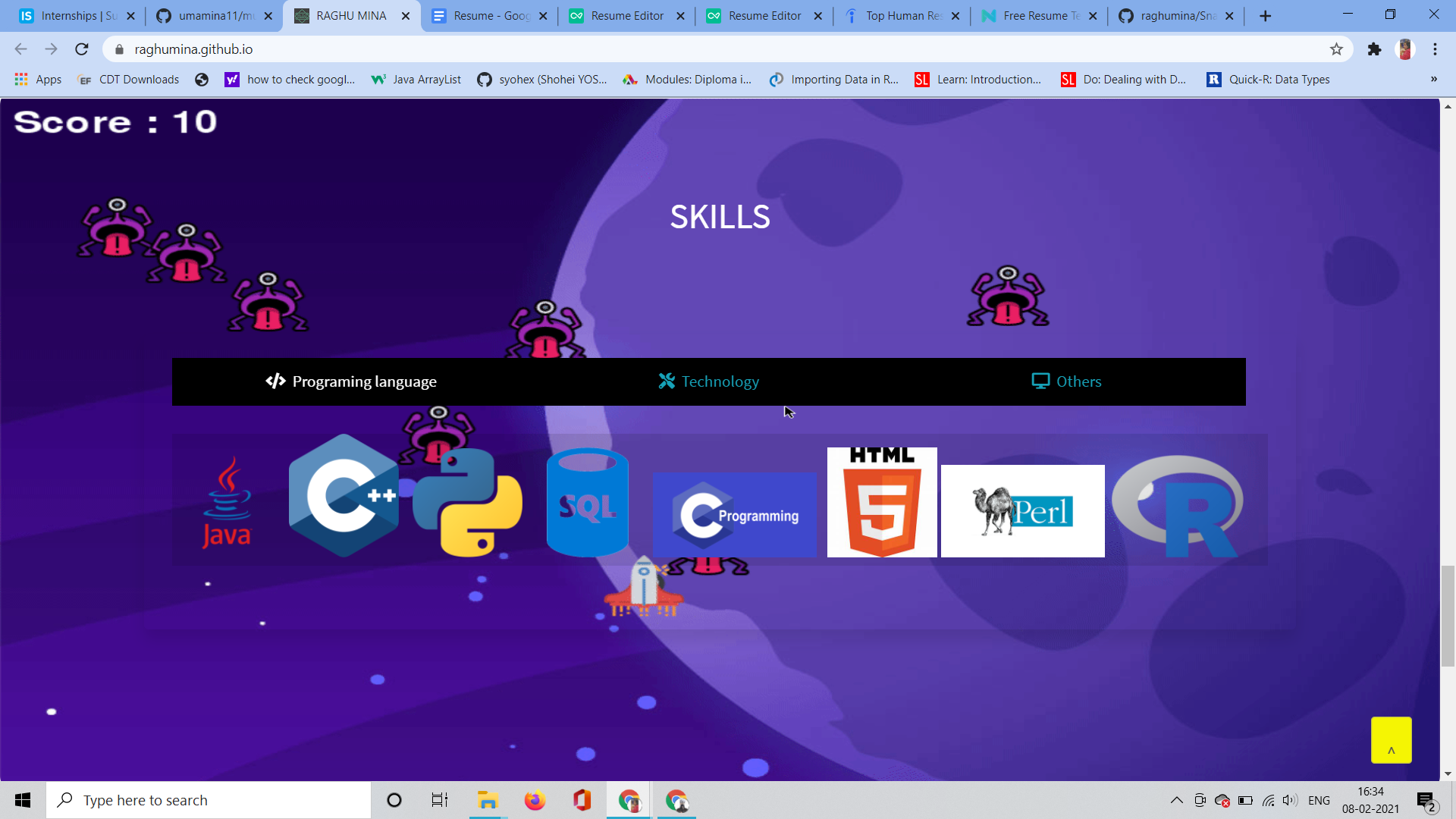1456x819 pixels.
Task: Click the R language logo
Action: click(x=1178, y=502)
